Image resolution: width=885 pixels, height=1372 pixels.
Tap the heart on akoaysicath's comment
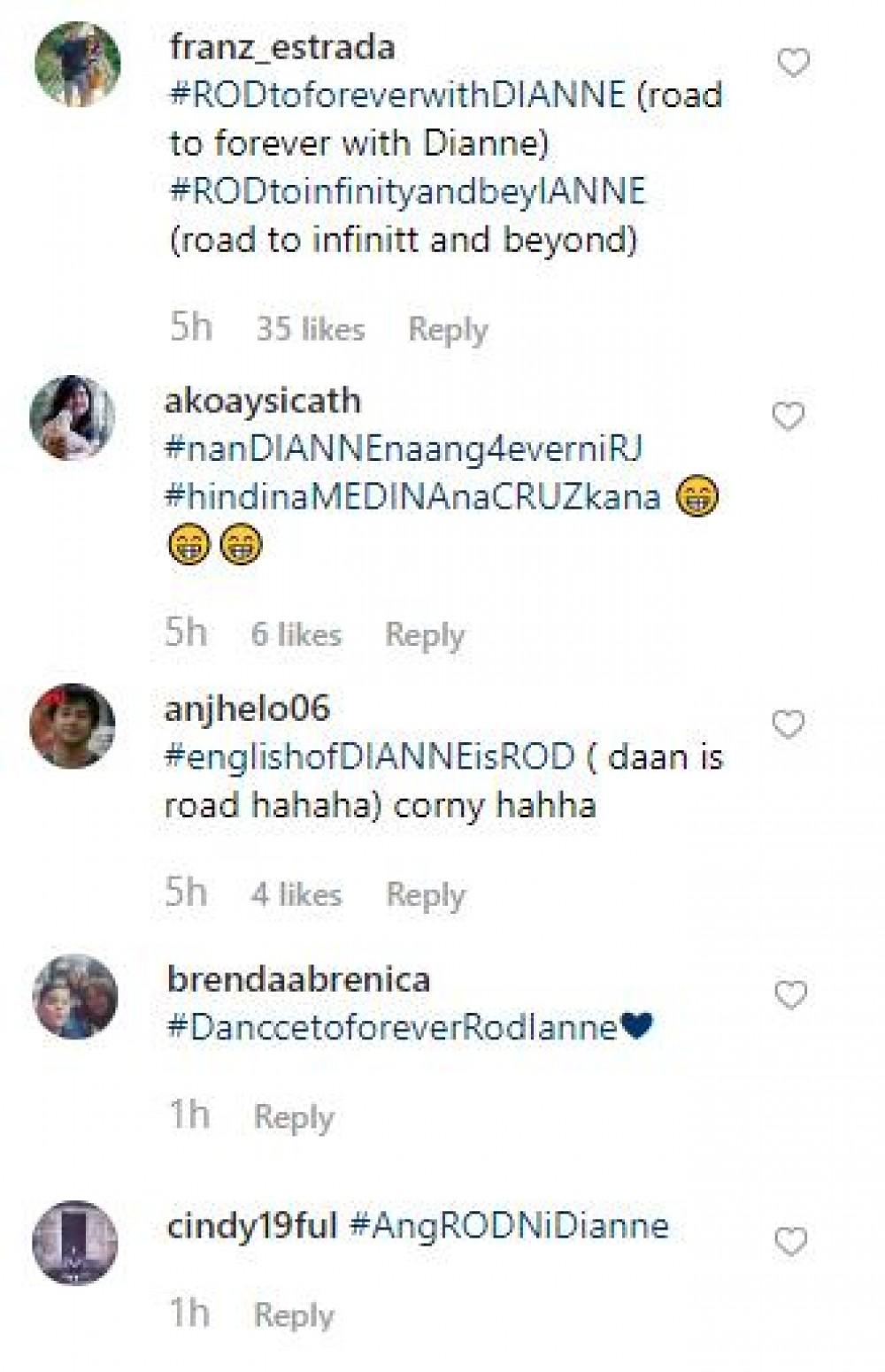tap(788, 416)
